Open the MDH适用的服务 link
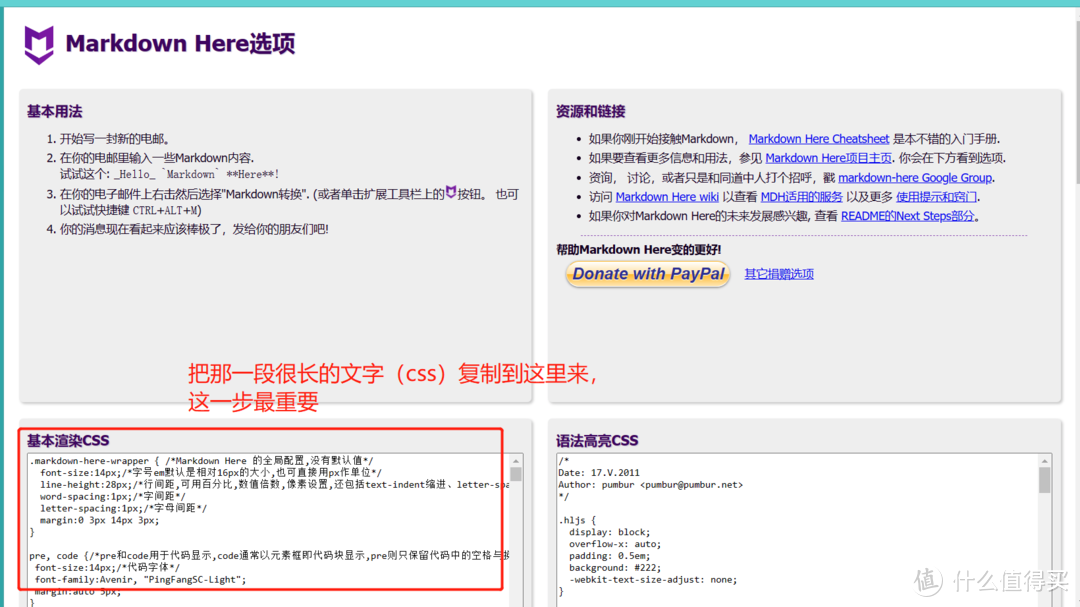The height and width of the screenshot is (607, 1080). [x=801, y=197]
